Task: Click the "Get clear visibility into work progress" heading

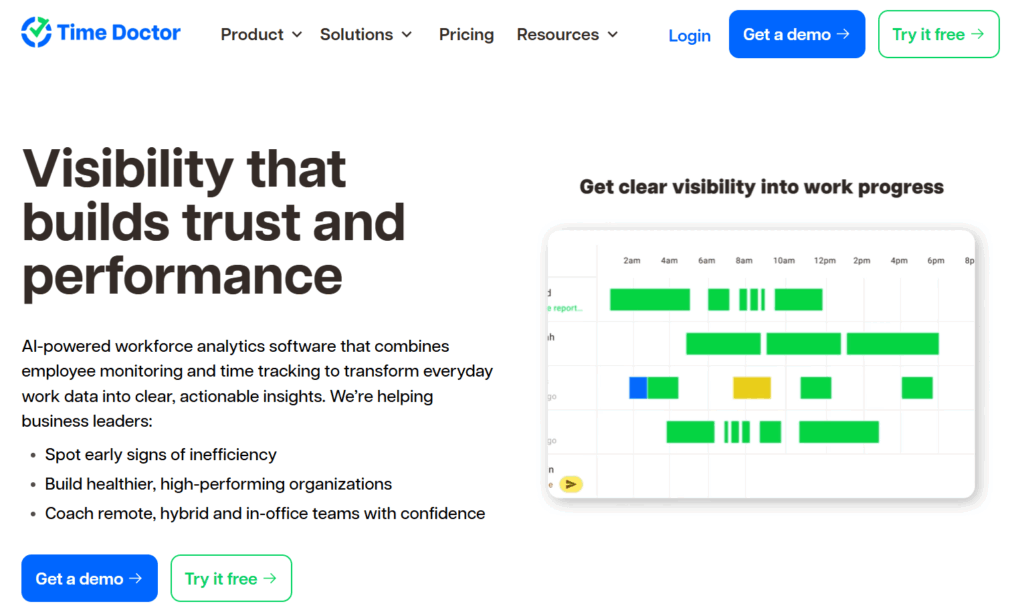Action: pos(761,187)
